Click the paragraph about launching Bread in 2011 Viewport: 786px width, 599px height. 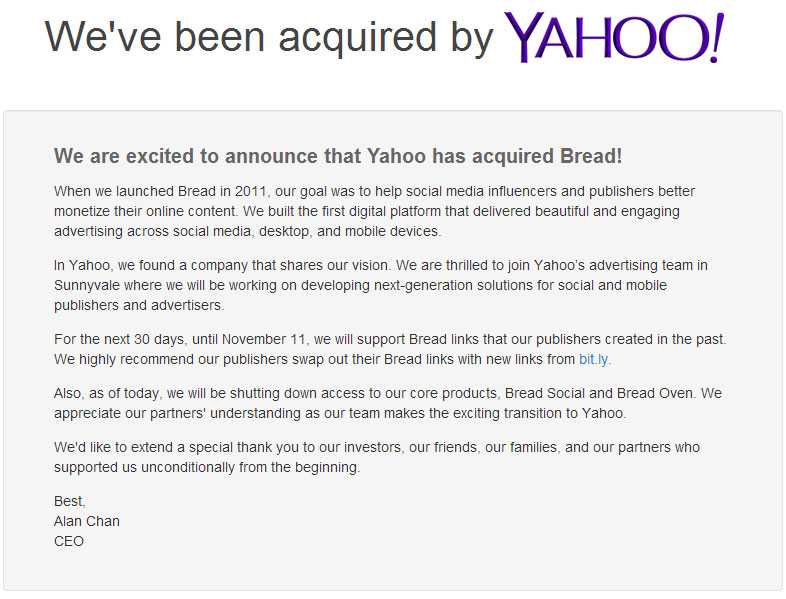click(374, 211)
